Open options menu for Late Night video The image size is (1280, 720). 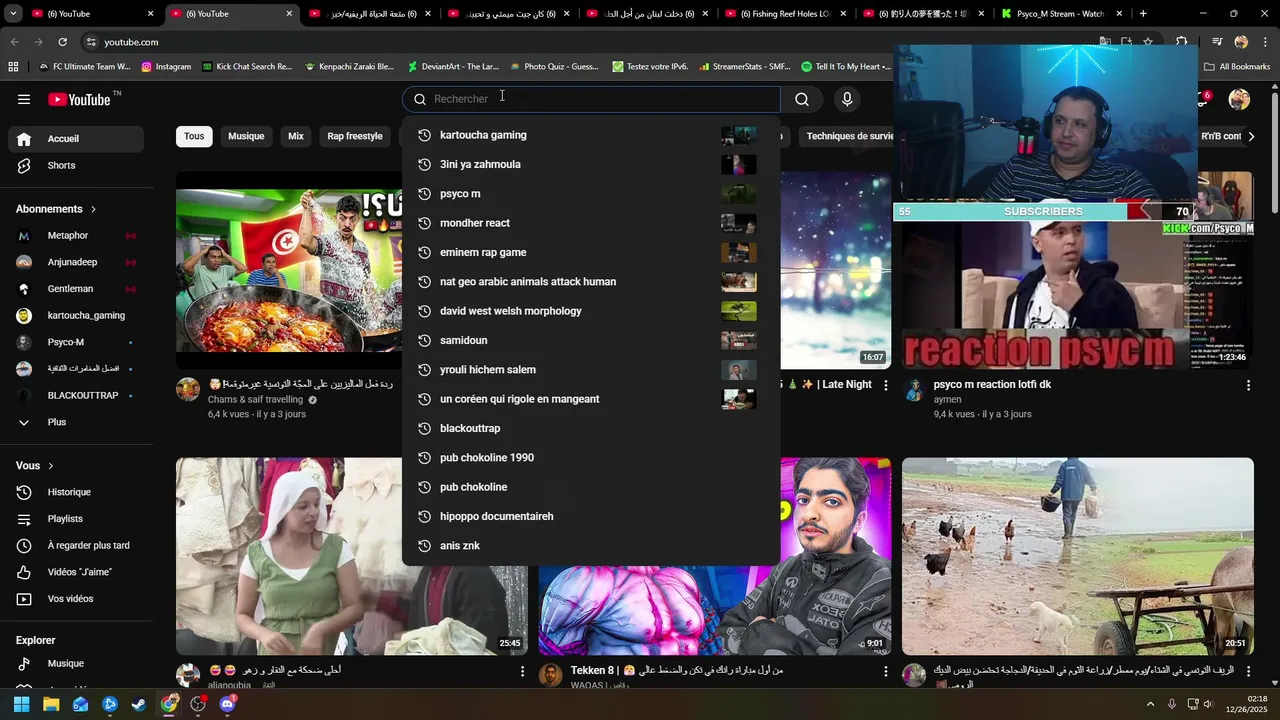[x=885, y=385]
